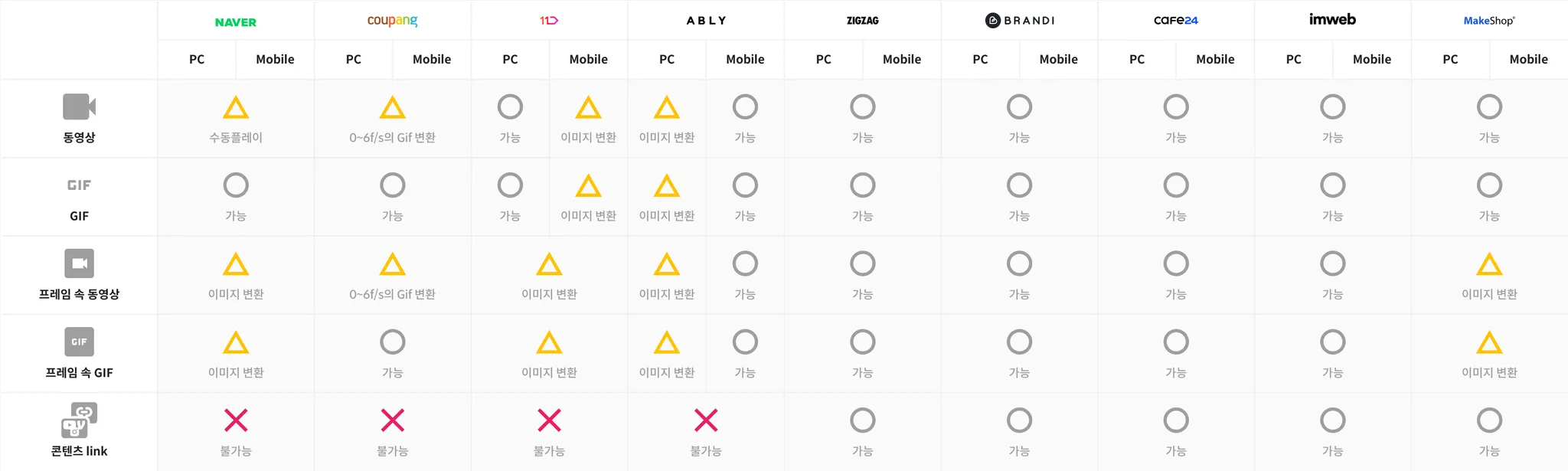Click 이미지 변환 triangle for MakeShop 프레임 속 GIF
The height and width of the screenshot is (471, 1568).
1489,343
